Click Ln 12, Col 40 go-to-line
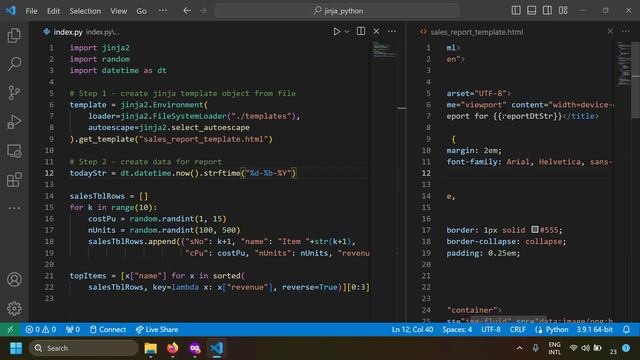The width and height of the screenshot is (640, 360). (412, 329)
